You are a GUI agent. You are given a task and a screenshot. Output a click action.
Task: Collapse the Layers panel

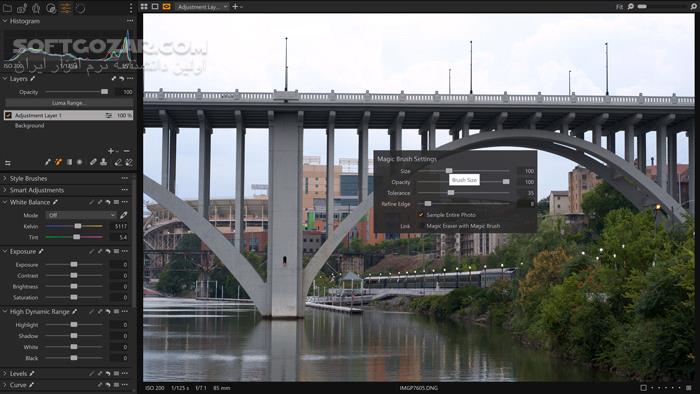click(x=5, y=79)
